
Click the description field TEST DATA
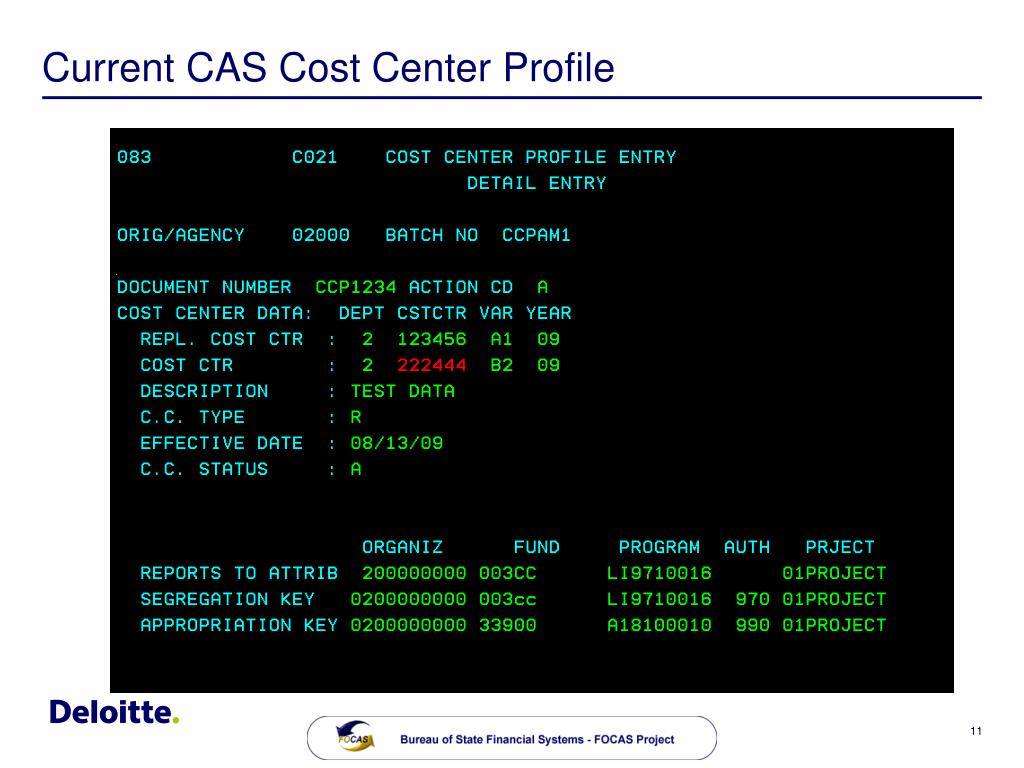402,391
